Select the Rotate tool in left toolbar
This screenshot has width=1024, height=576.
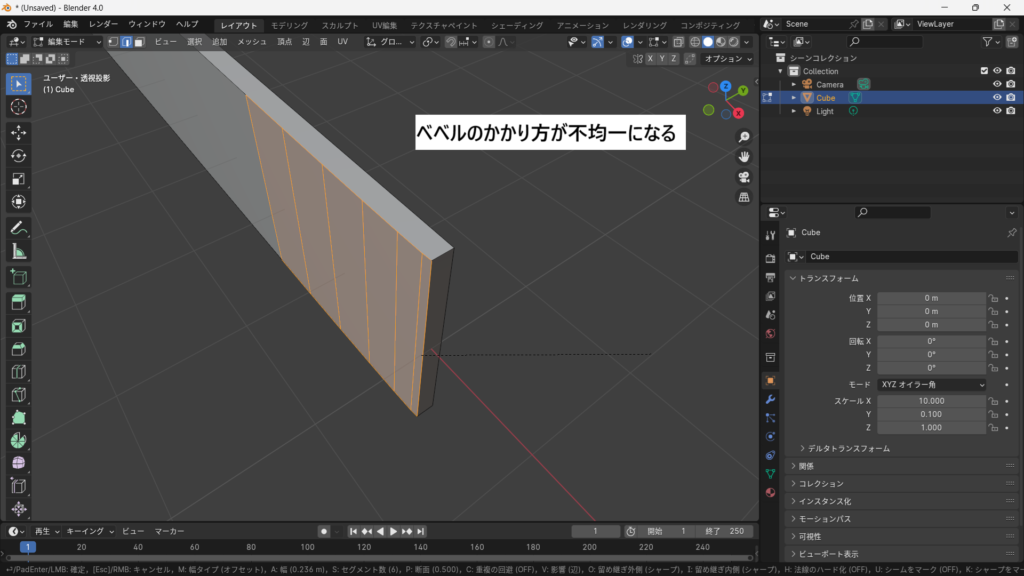click(19, 155)
